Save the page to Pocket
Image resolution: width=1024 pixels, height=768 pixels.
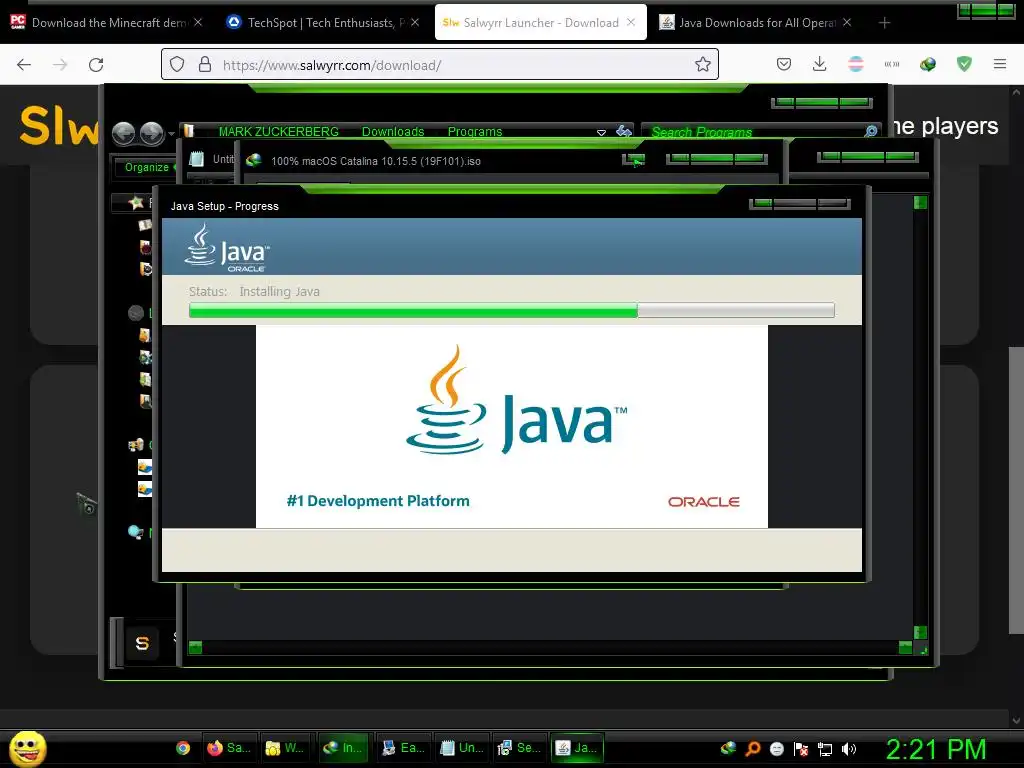(784, 64)
